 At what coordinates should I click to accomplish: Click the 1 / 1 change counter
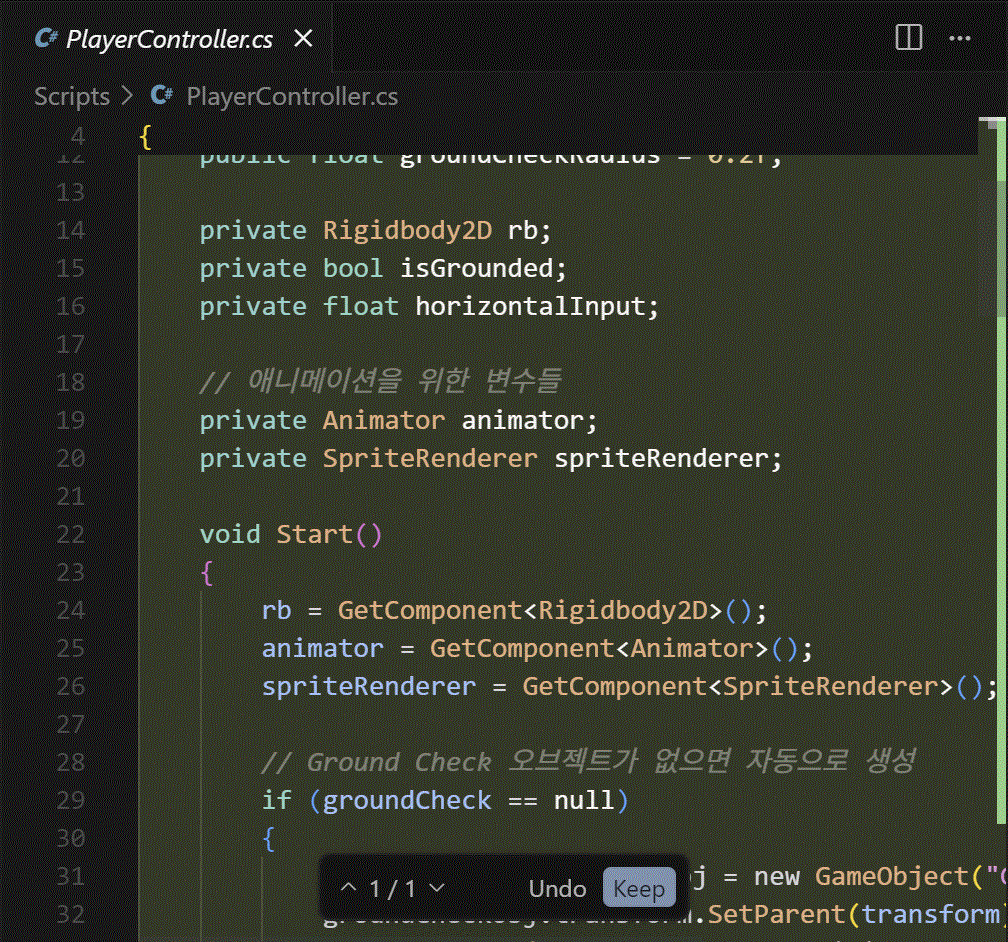pyautogui.click(x=392, y=888)
